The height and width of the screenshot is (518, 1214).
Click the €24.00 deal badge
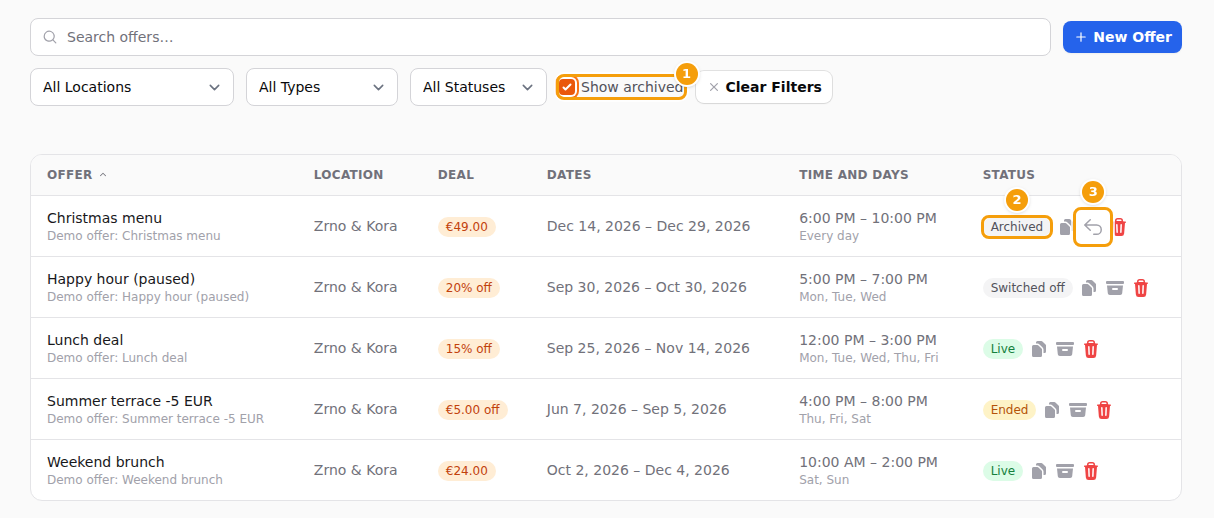tap(467, 471)
